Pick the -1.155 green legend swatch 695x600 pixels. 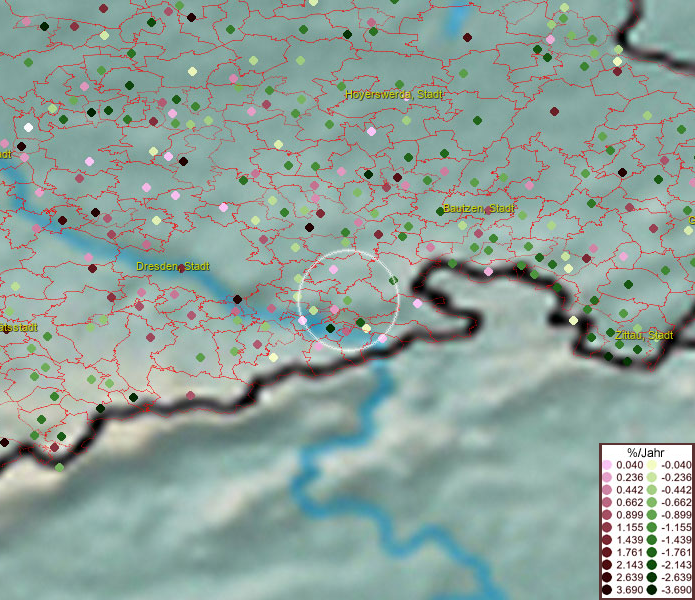pos(651,527)
